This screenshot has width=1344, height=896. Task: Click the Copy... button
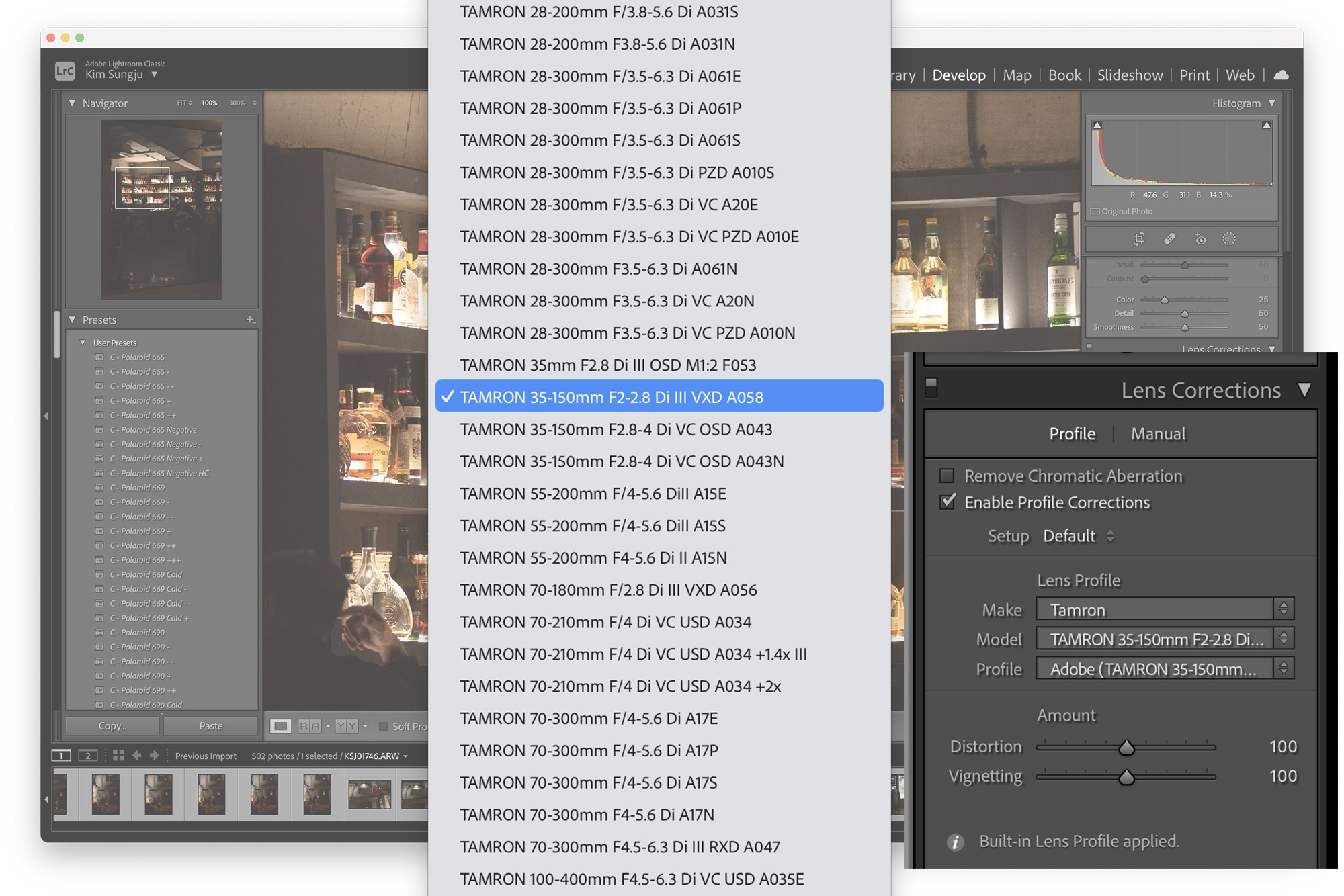[x=112, y=726]
